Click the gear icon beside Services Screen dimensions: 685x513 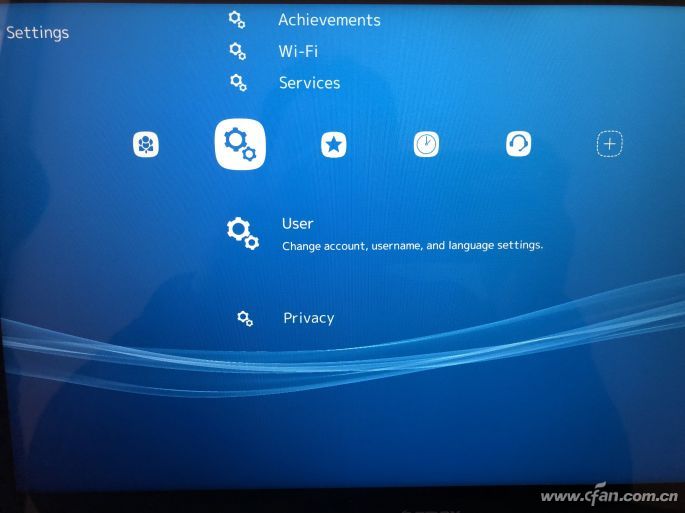click(239, 83)
